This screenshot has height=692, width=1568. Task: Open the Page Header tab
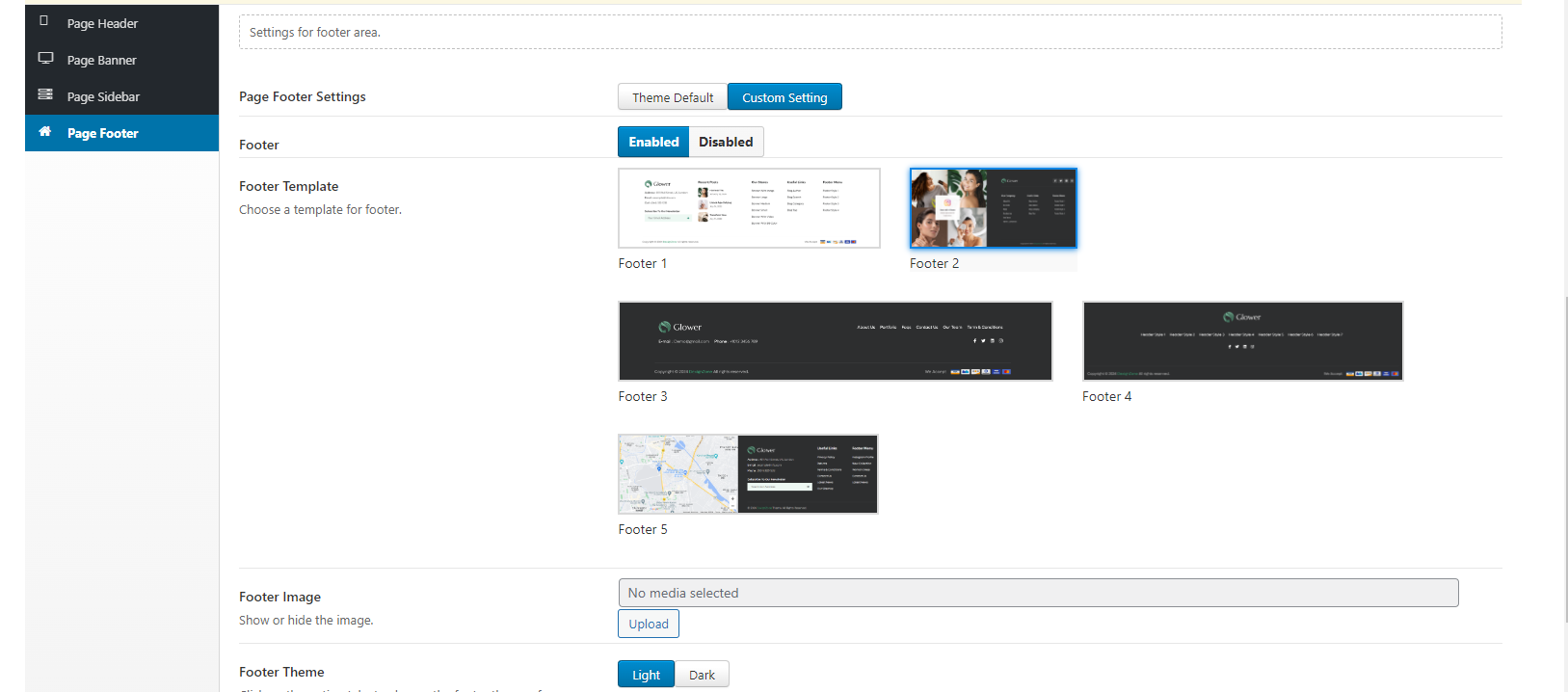coord(102,23)
